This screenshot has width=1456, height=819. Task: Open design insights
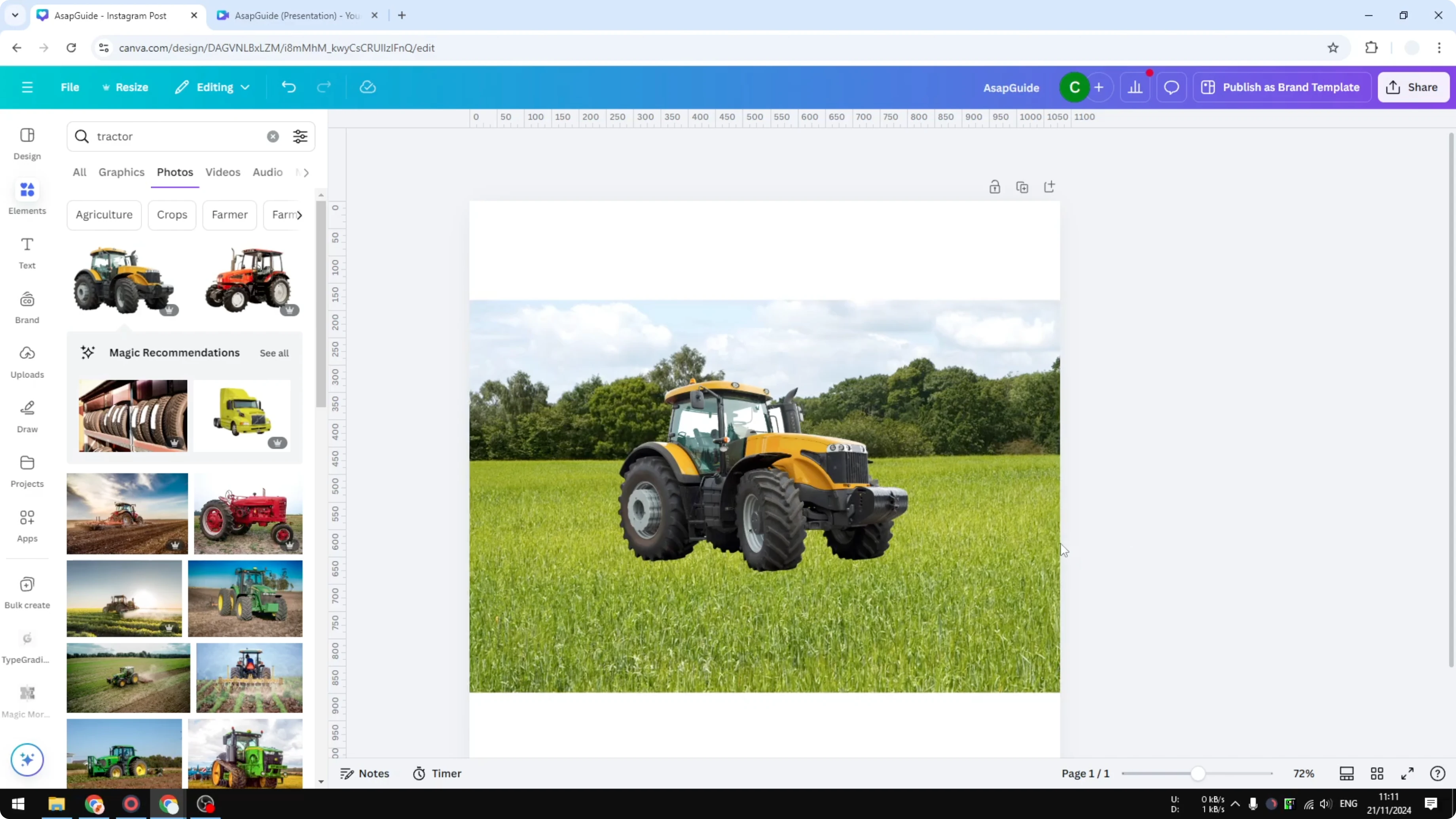point(1136,87)
